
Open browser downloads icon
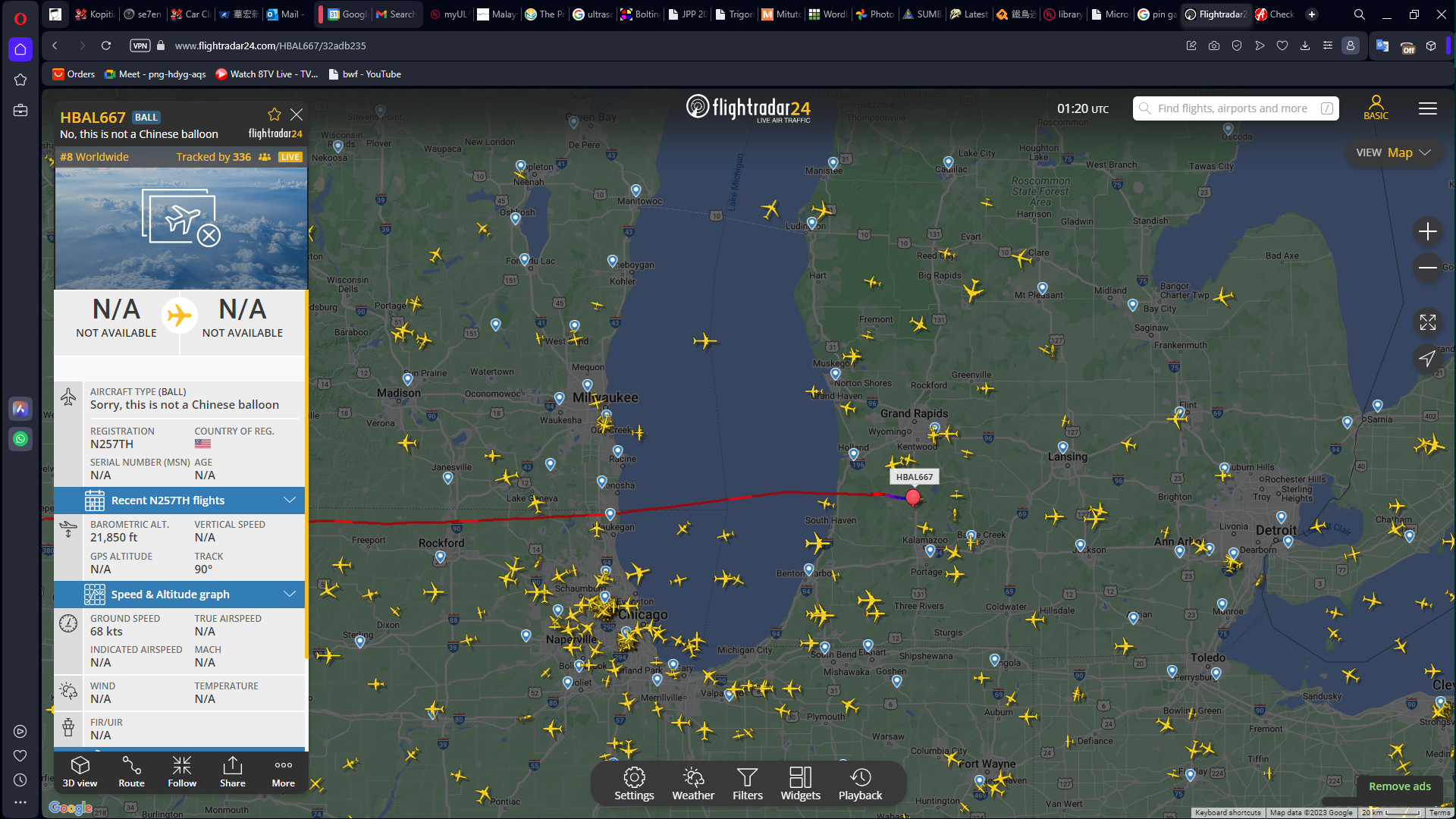(x=1305, y=45)
